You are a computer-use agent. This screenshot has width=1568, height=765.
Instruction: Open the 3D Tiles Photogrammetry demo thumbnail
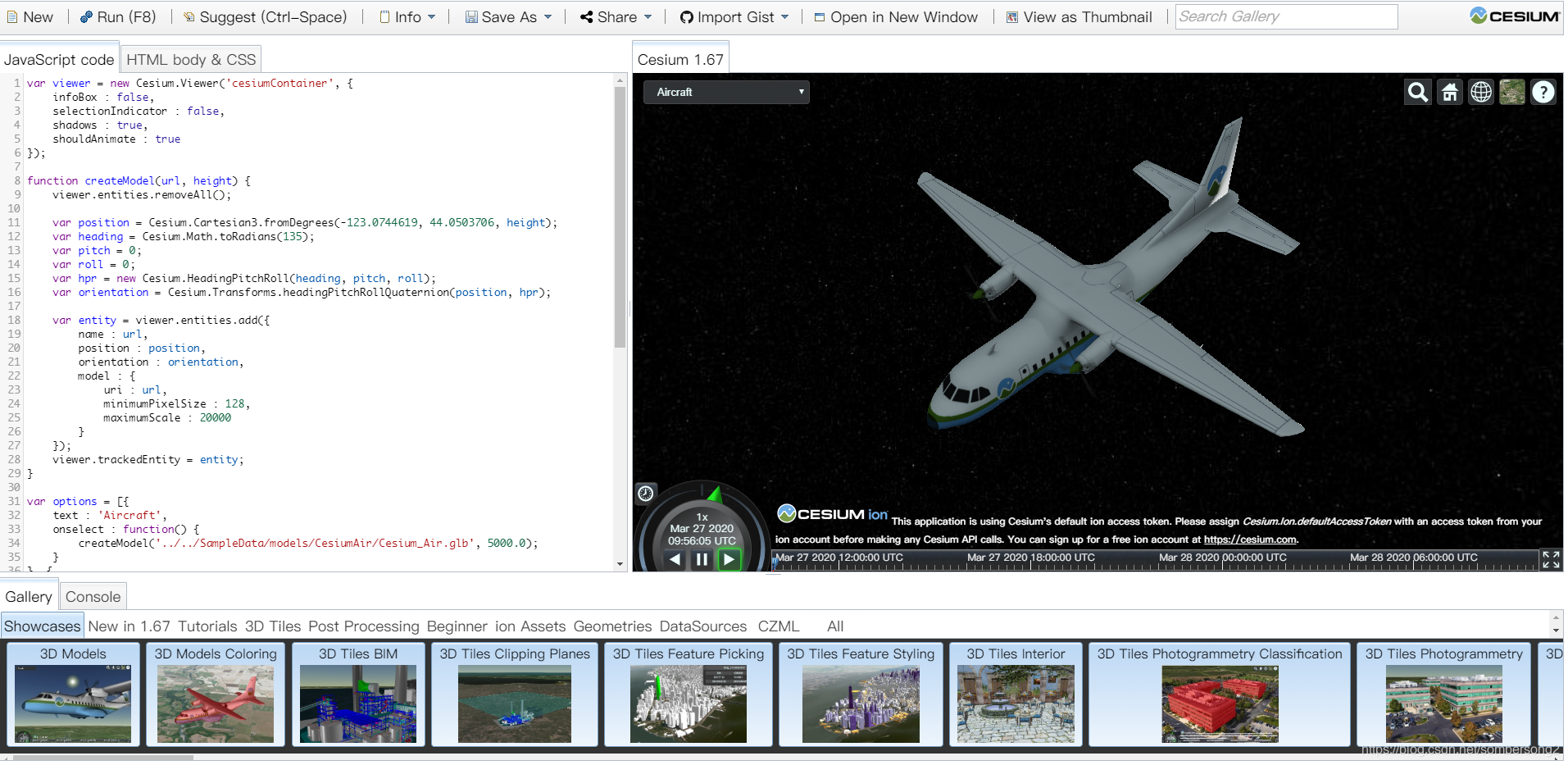click(1443, 694)
